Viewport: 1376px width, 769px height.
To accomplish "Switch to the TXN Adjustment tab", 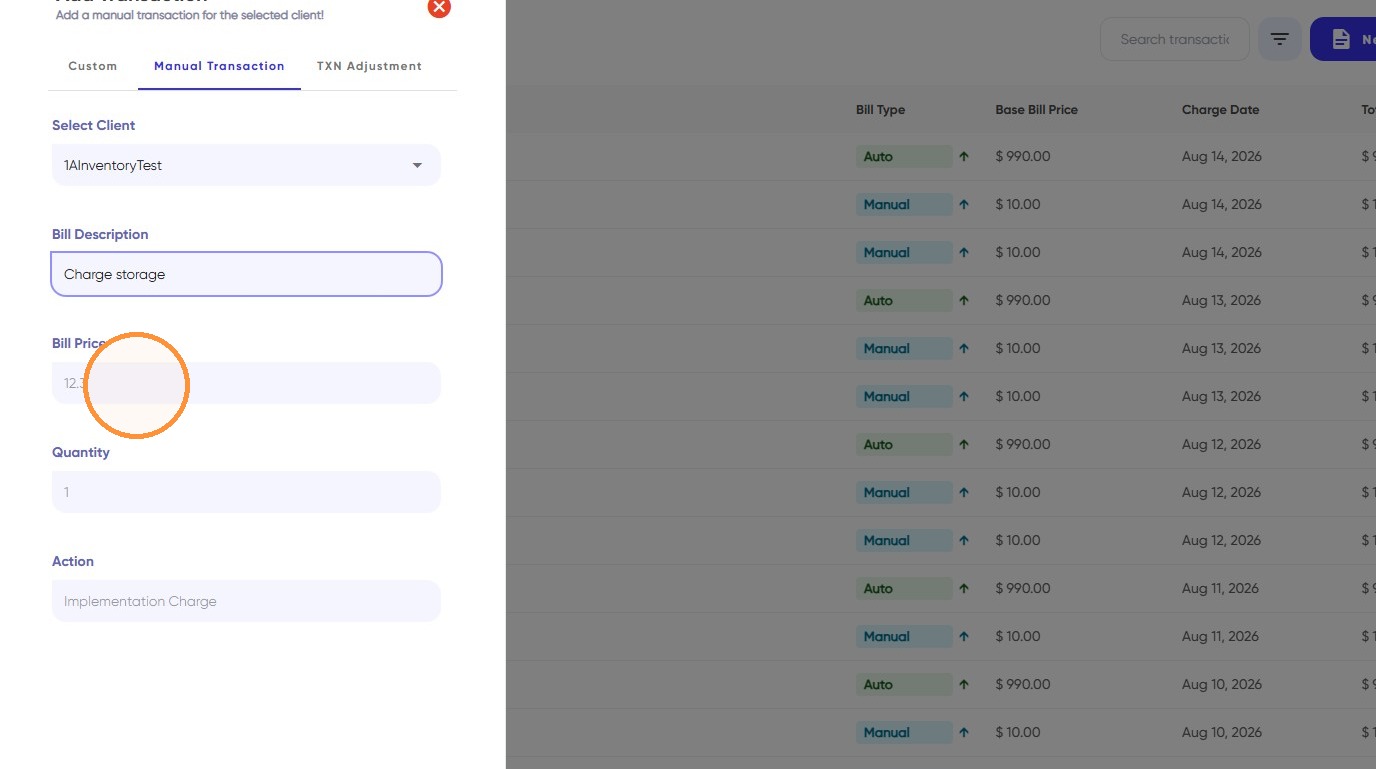I will [369, 66].
